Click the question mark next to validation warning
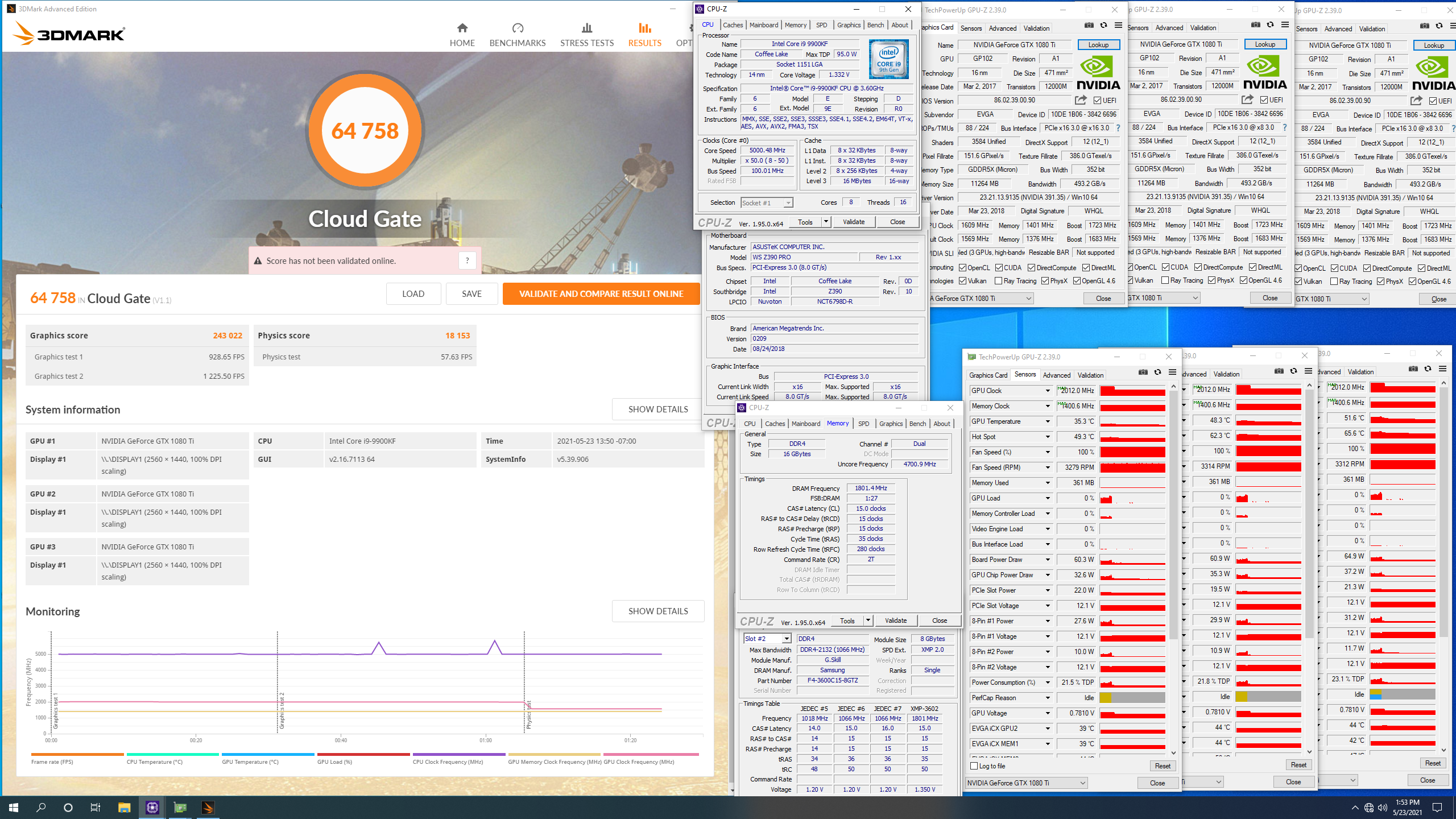The image size is (1456, 819). tap(467, 260)
